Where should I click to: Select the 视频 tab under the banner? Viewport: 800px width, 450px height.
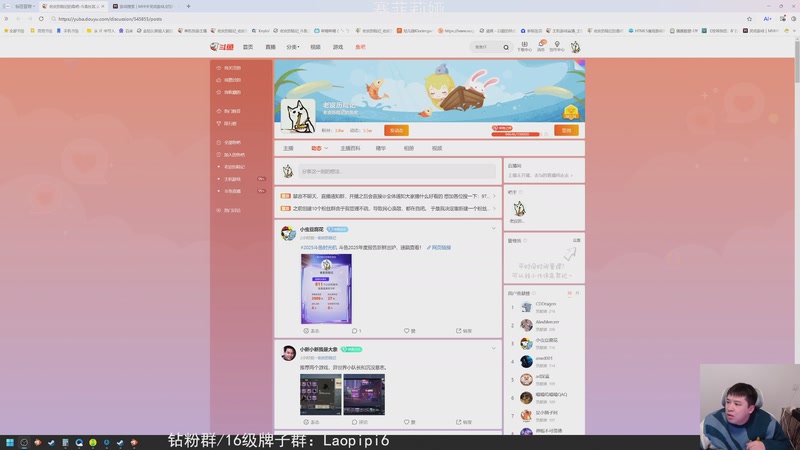[x=437, y=148]
